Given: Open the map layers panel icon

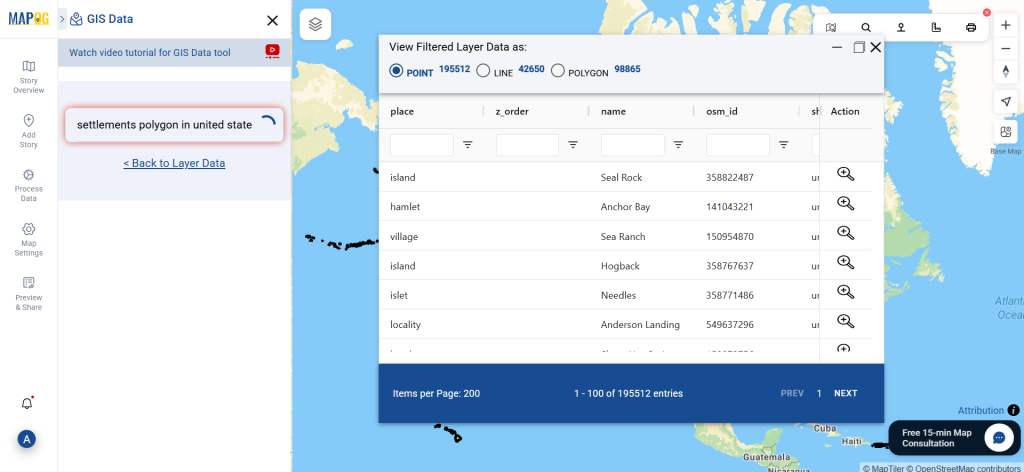Looking at the screenshot, I should coord(315,25).
